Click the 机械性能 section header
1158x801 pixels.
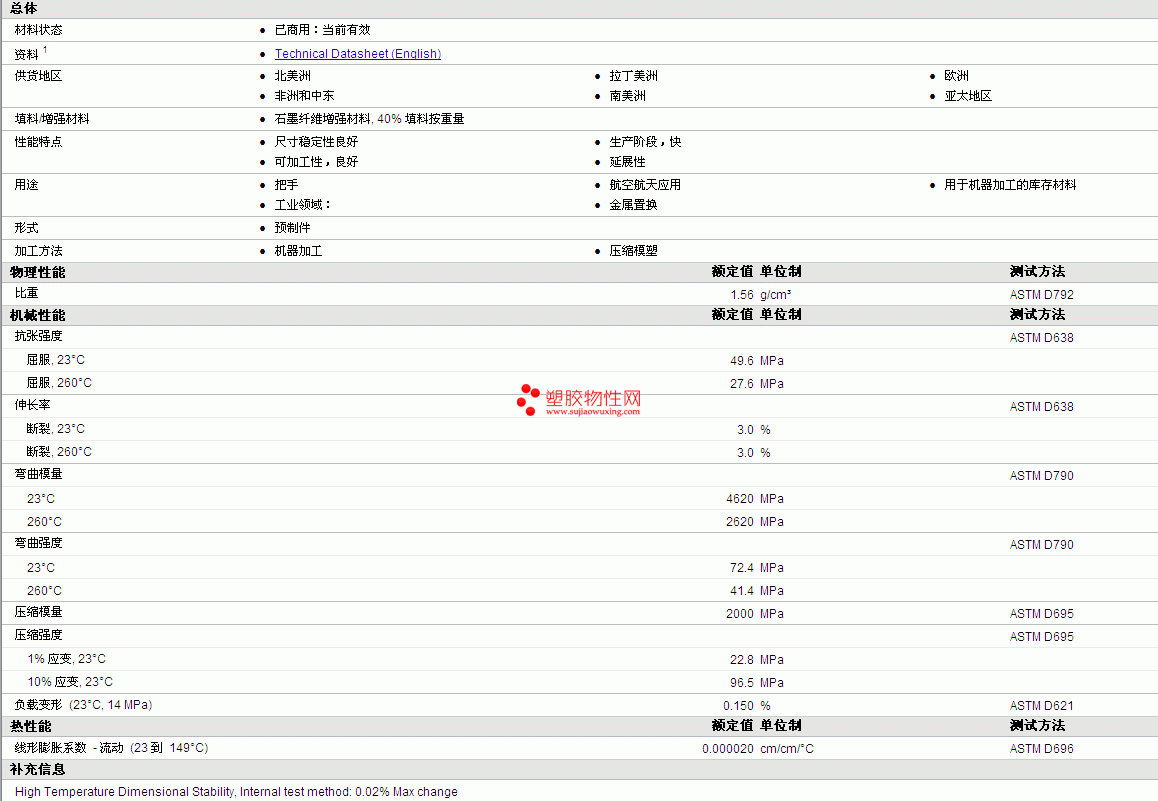point(38,315)
